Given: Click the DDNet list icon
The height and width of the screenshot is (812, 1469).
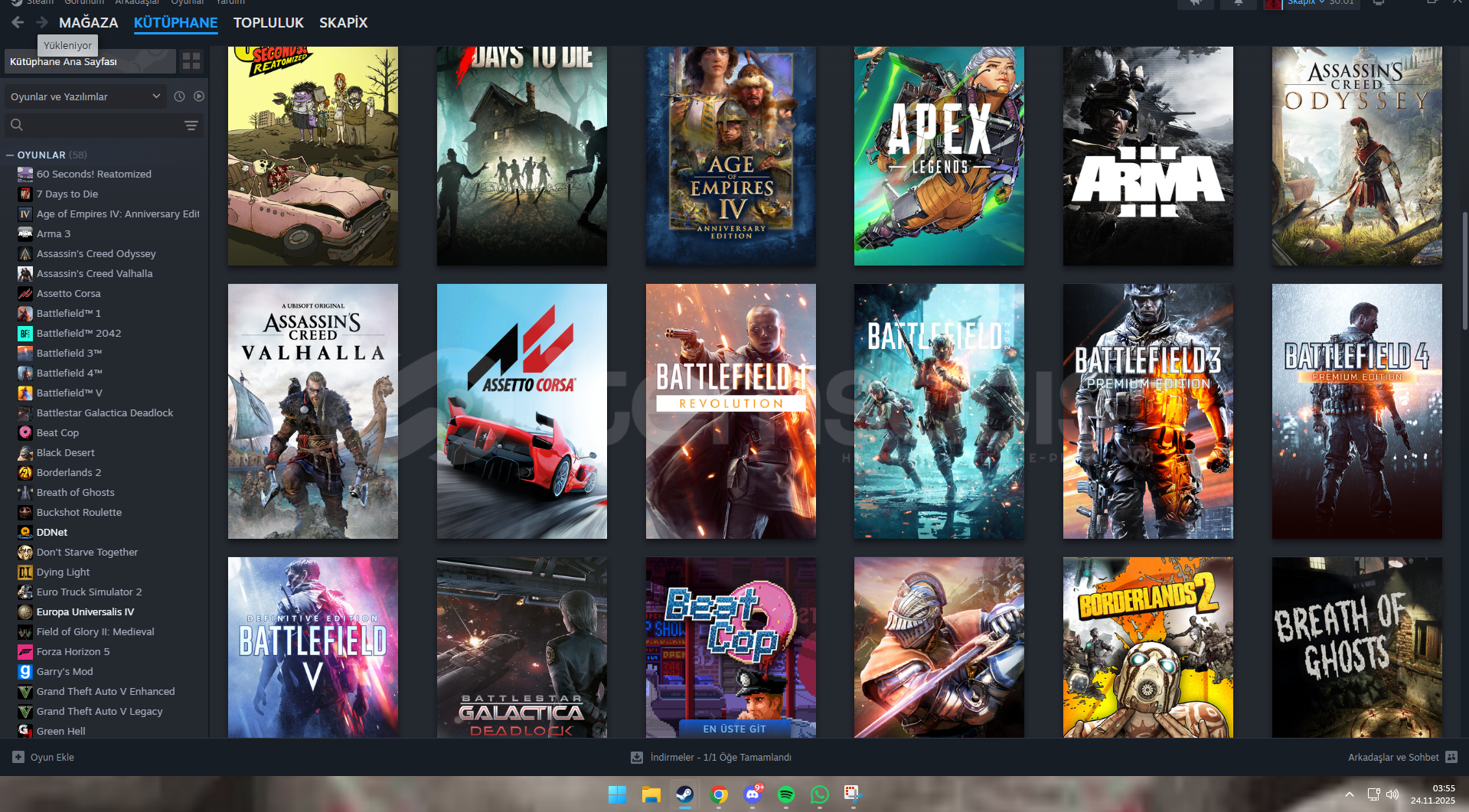Looking at the screenshot, I should point(25,532).
